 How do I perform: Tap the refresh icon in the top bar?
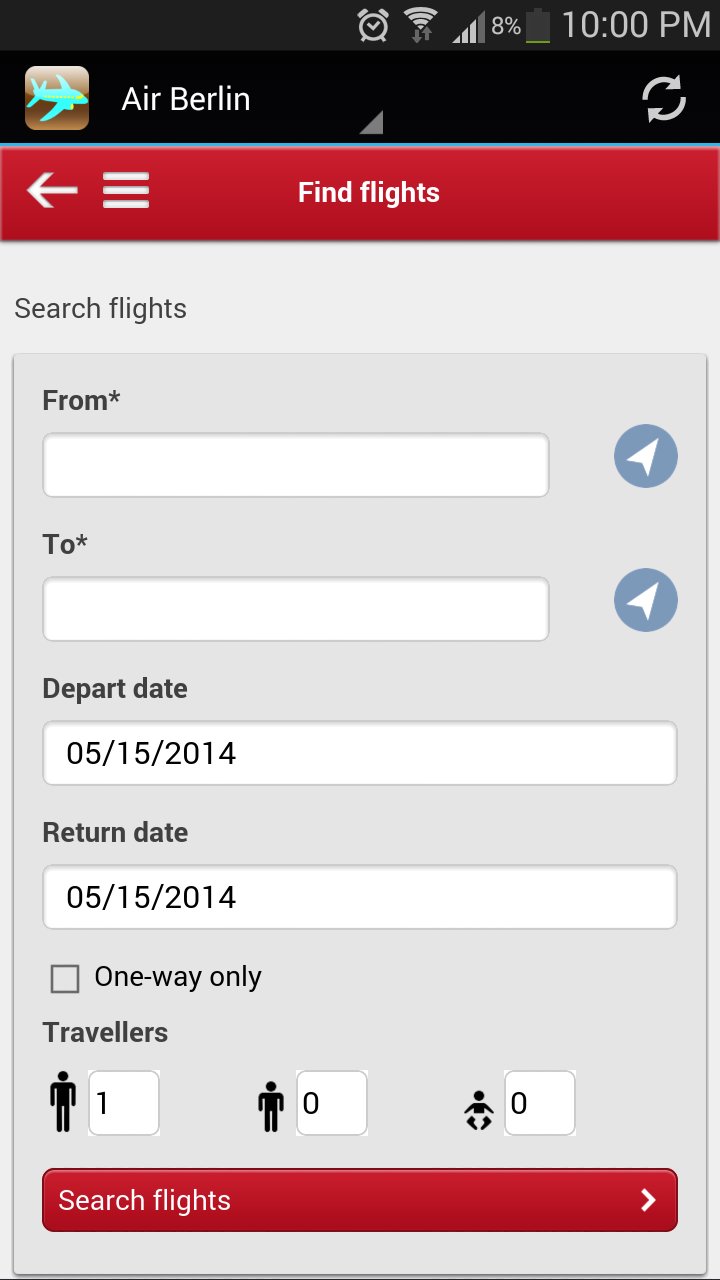(663, 98)
